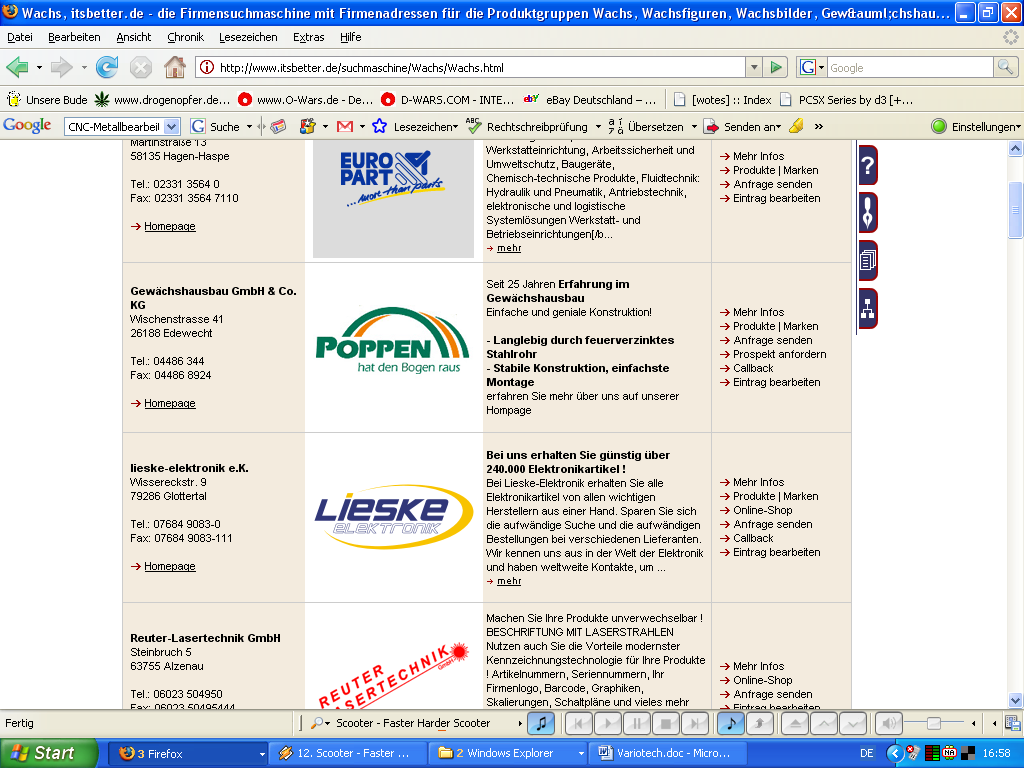Open the Suche options dropdown arrow
Viewport: 1024px width, 768px height.
pos(249,126)
